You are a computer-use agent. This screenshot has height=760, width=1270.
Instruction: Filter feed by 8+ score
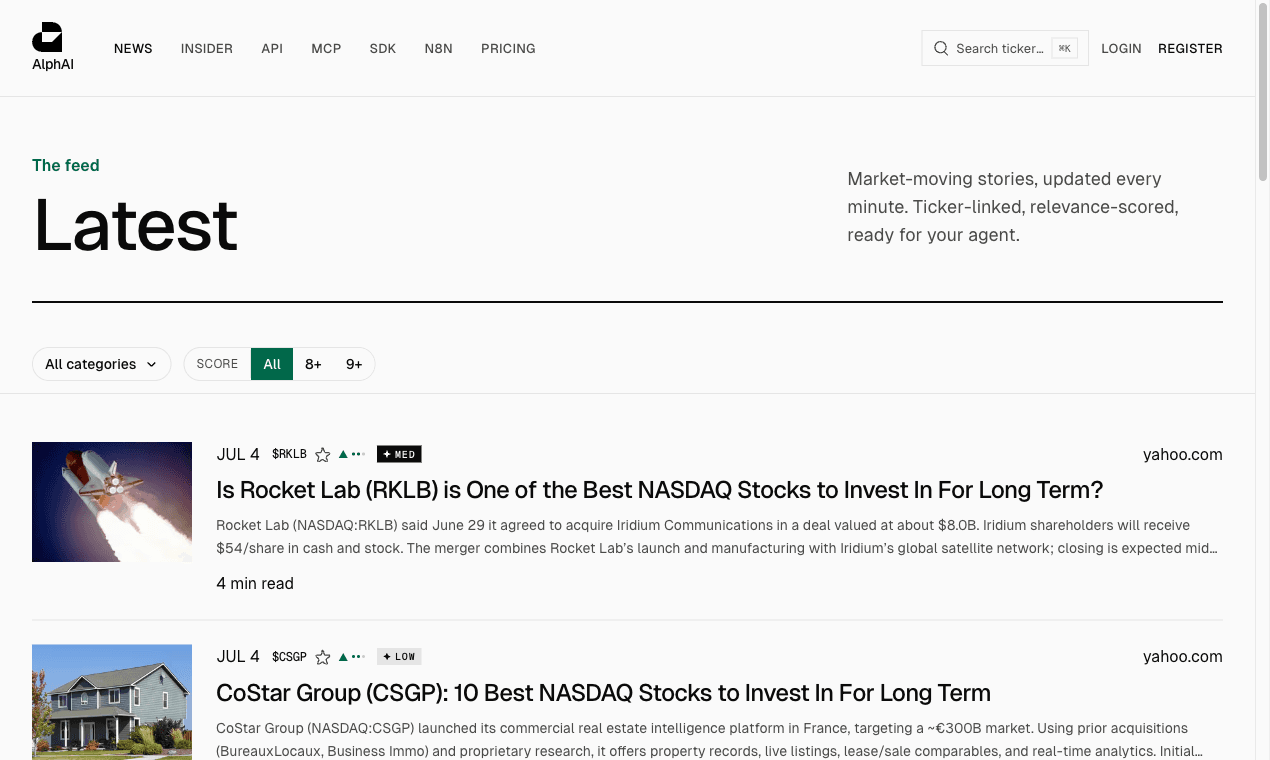tap(313, 364)
